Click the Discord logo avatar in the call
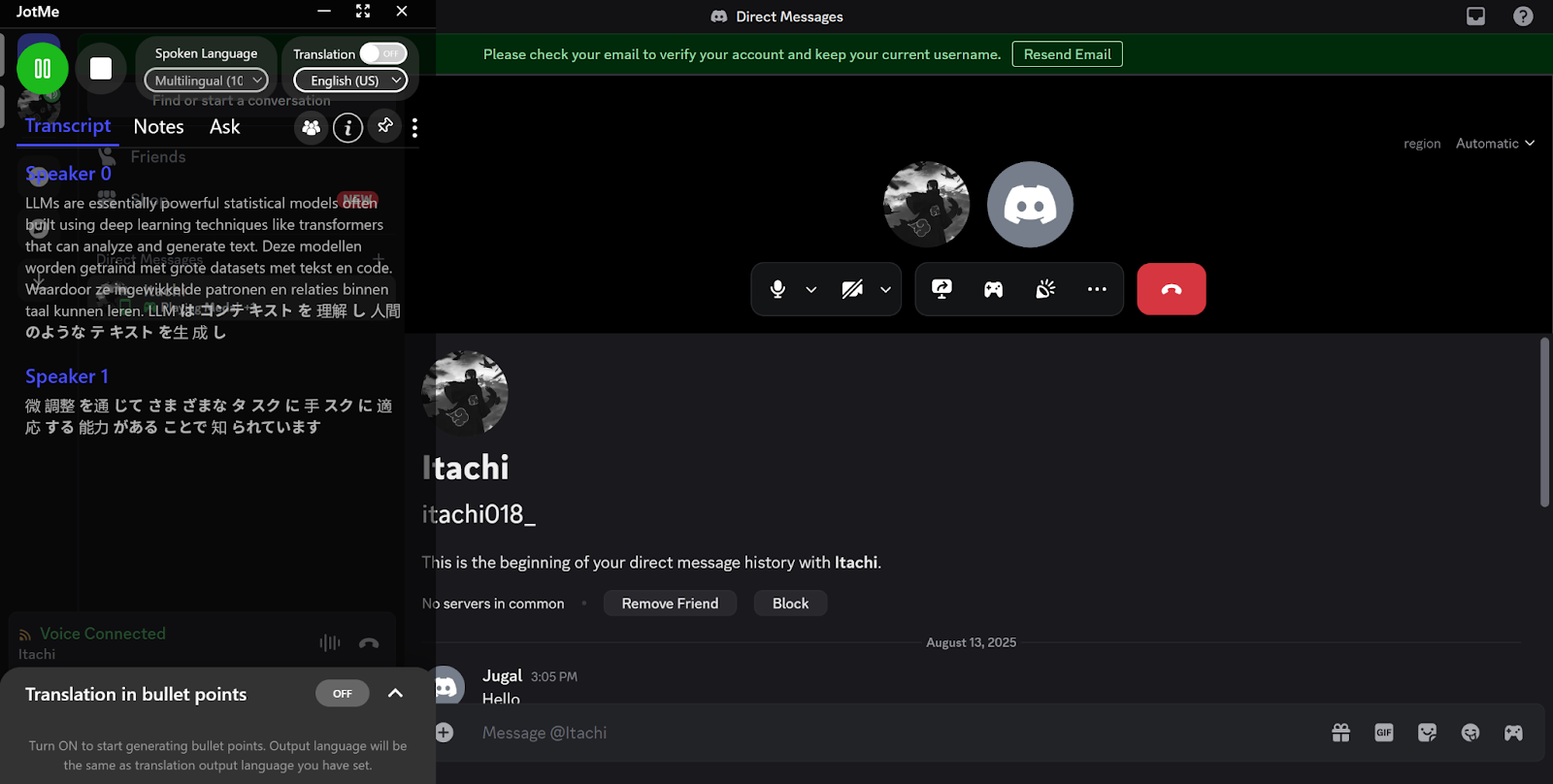The height and width of the screenshot is (784, 1553). pyautogui.click(x=1030, y=205)
